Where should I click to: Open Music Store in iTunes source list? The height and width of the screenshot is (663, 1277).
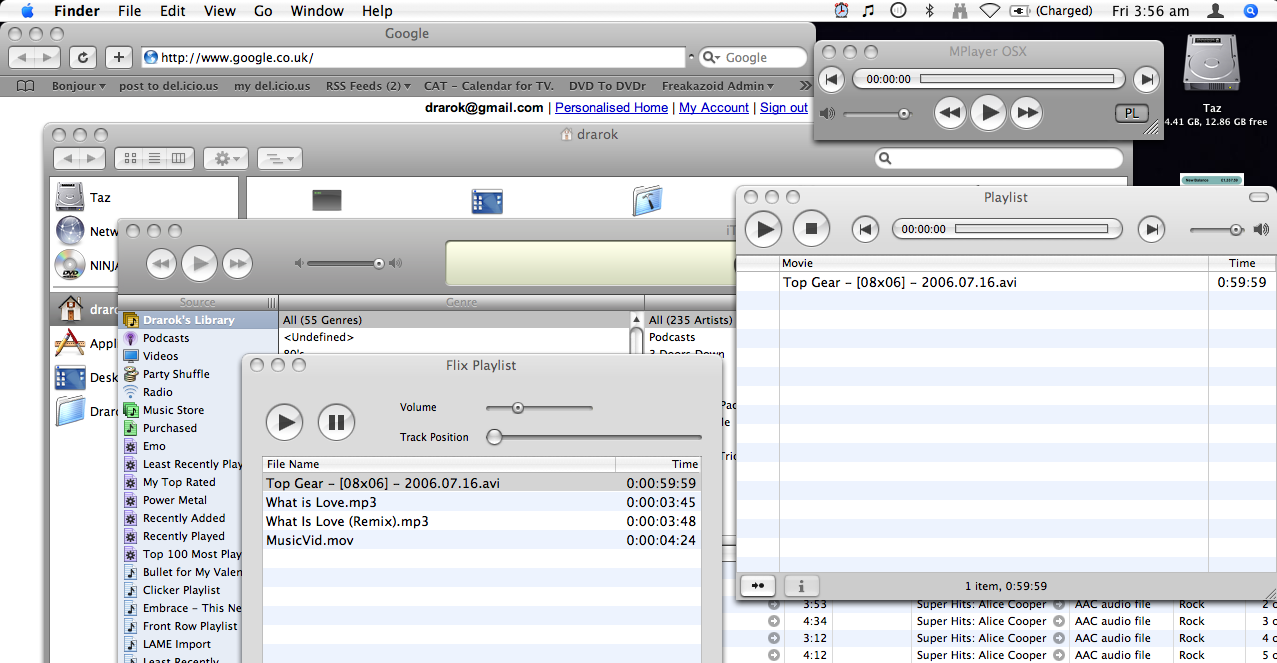click(x=173, y=410)
